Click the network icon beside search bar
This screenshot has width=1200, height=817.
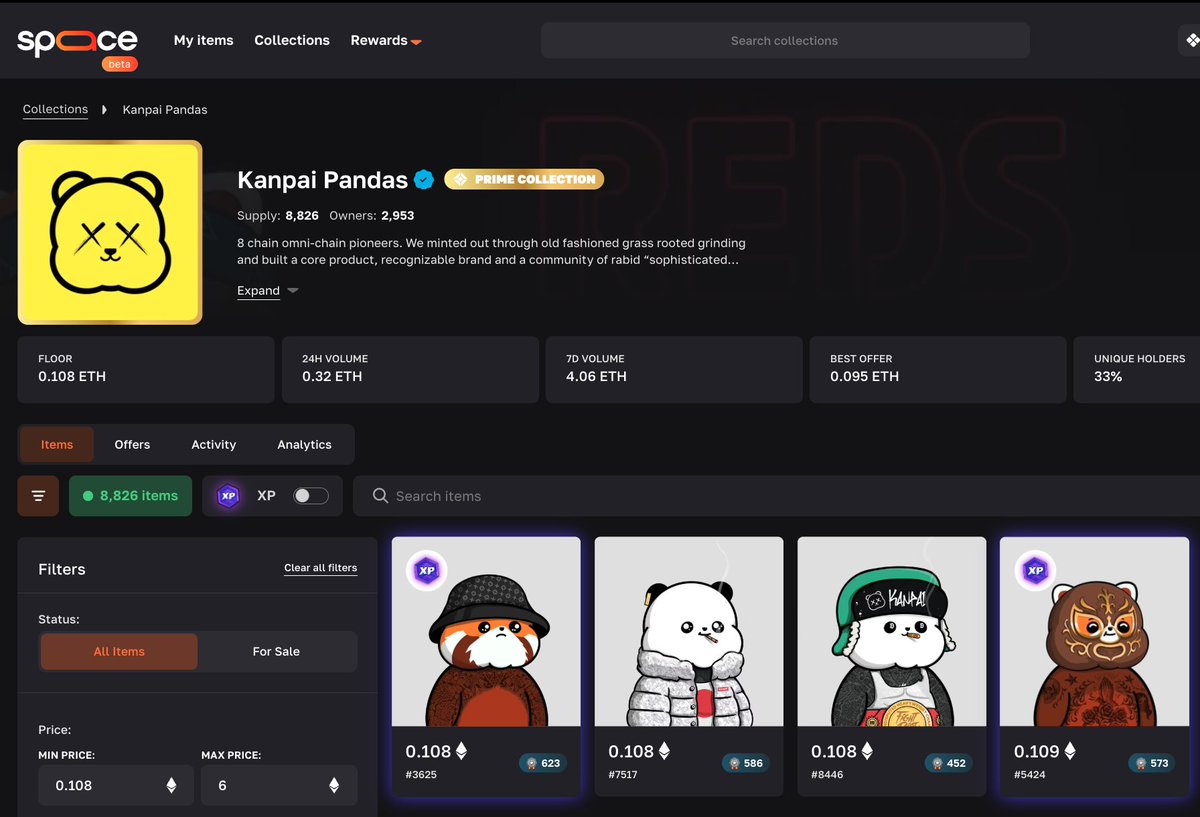(x=1190, y=40)
